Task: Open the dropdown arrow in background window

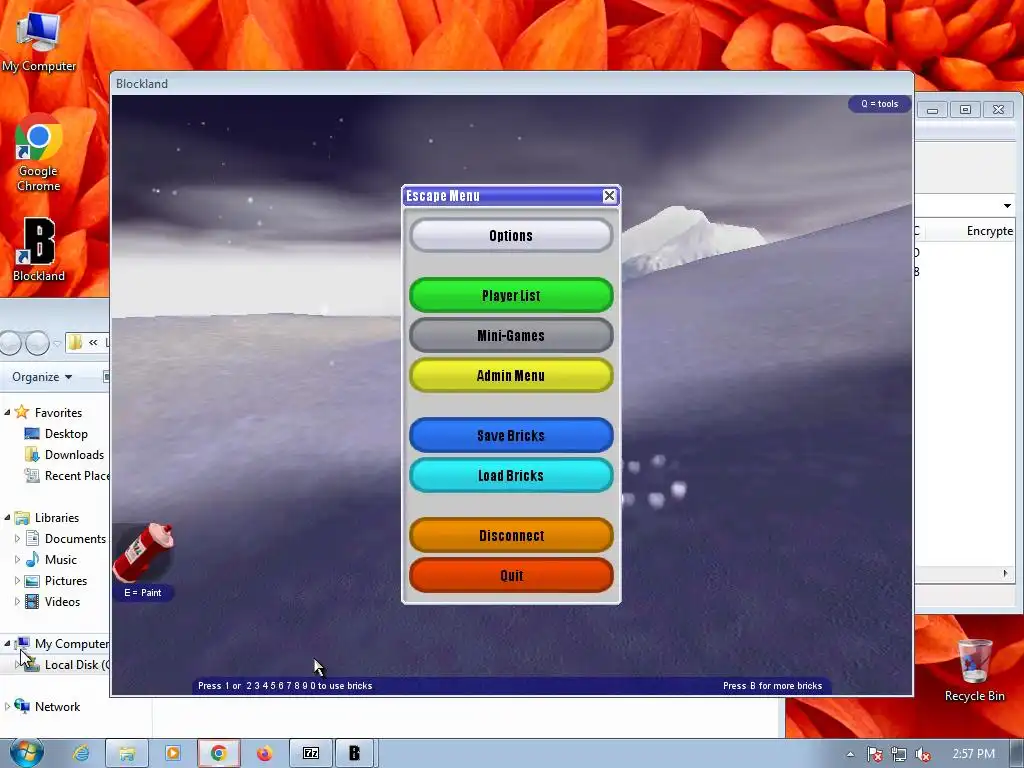Action: [1007, 206]
